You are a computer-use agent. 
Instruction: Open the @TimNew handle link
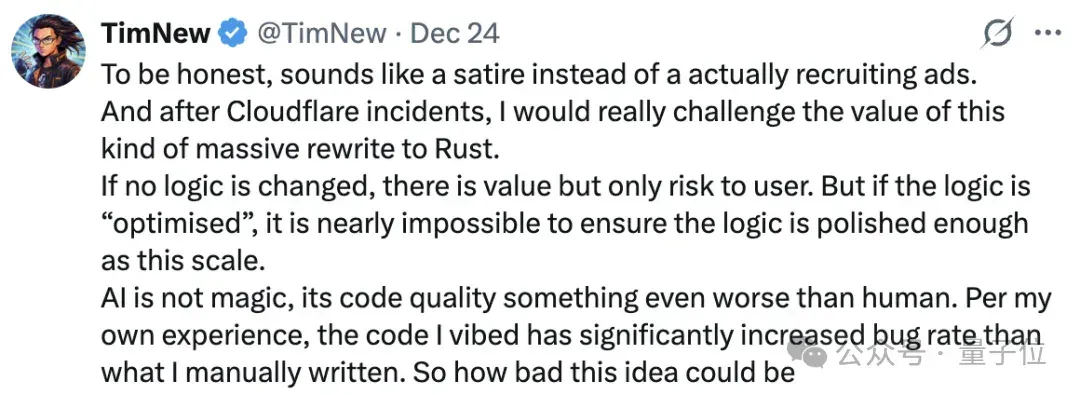(322, 33)
